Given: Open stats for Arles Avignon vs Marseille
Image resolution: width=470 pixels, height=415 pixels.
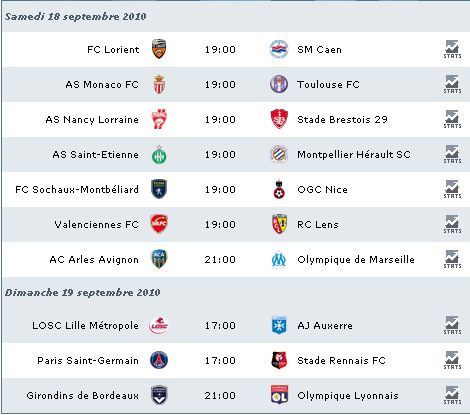Looking at the screenshot, I should [x=452, y=259].
